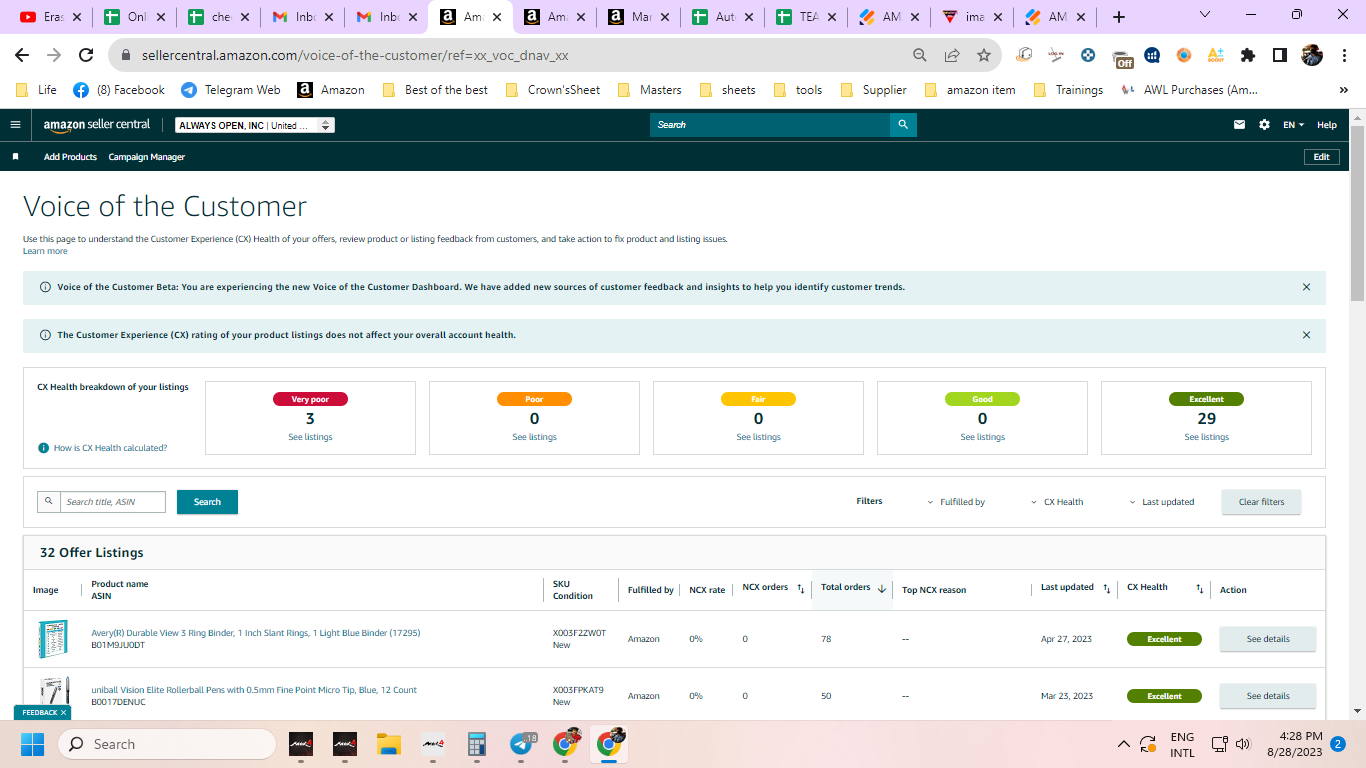1366x768 pixels.
Task: Click the Avery binder product thumbnail
Action: click(52, 639)
